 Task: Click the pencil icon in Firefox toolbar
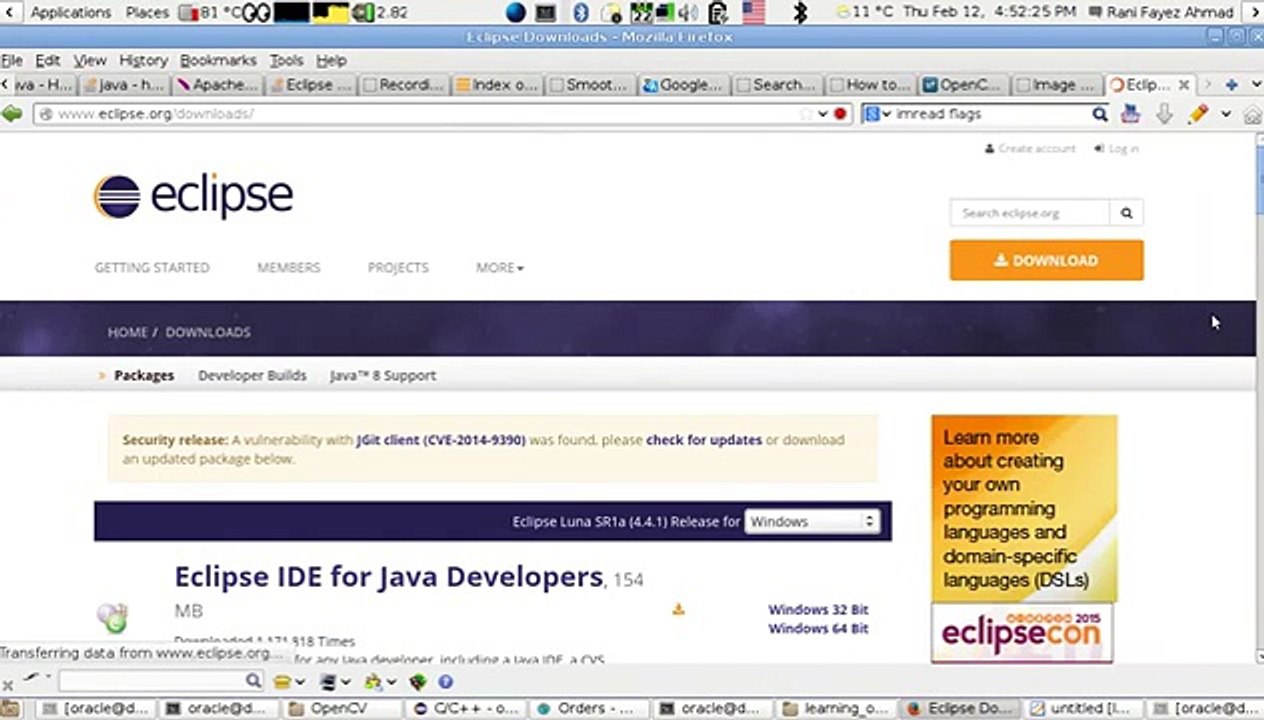(1198, 114)
